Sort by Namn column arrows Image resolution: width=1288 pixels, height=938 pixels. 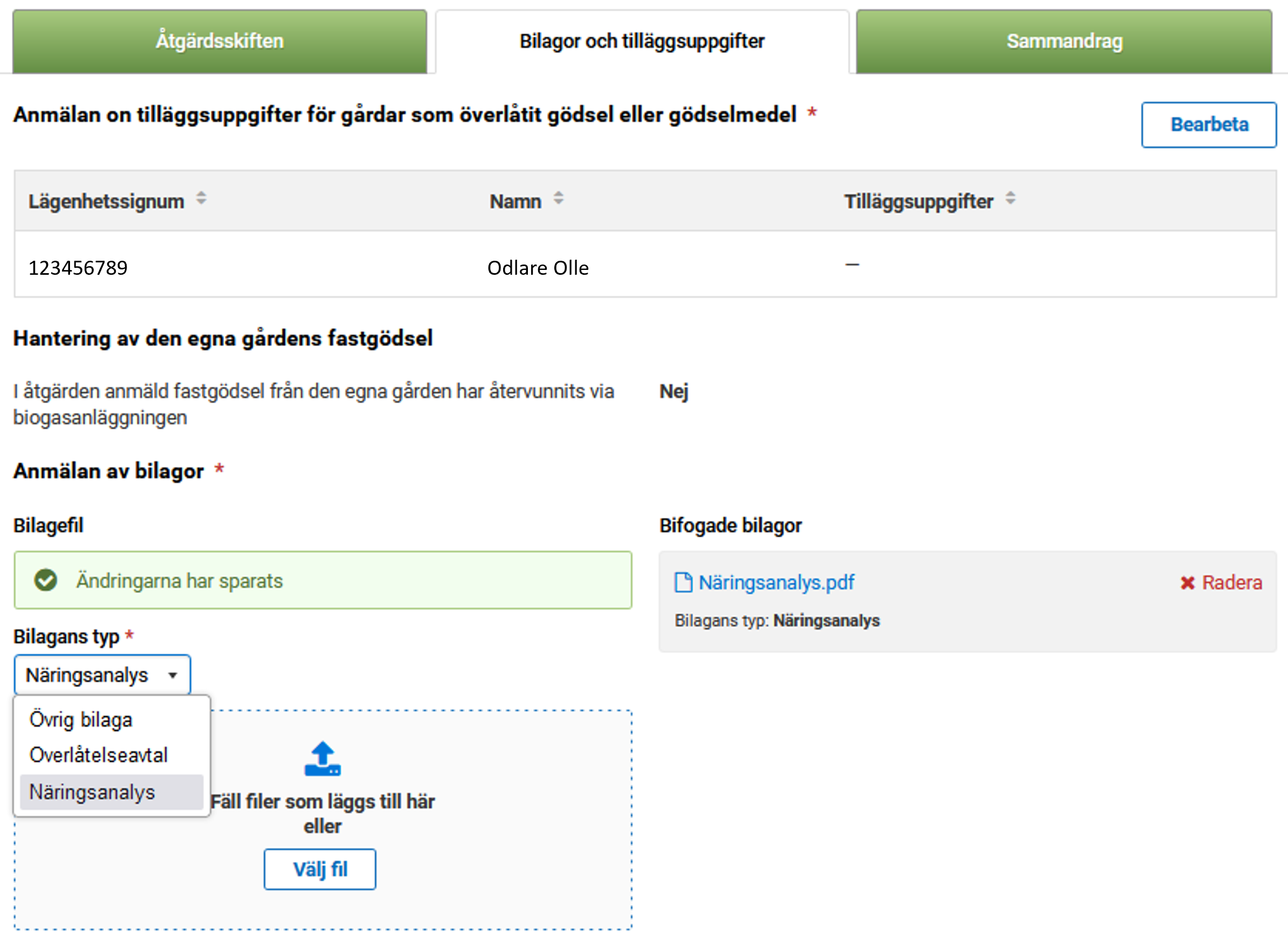click(x=558, y=199)
